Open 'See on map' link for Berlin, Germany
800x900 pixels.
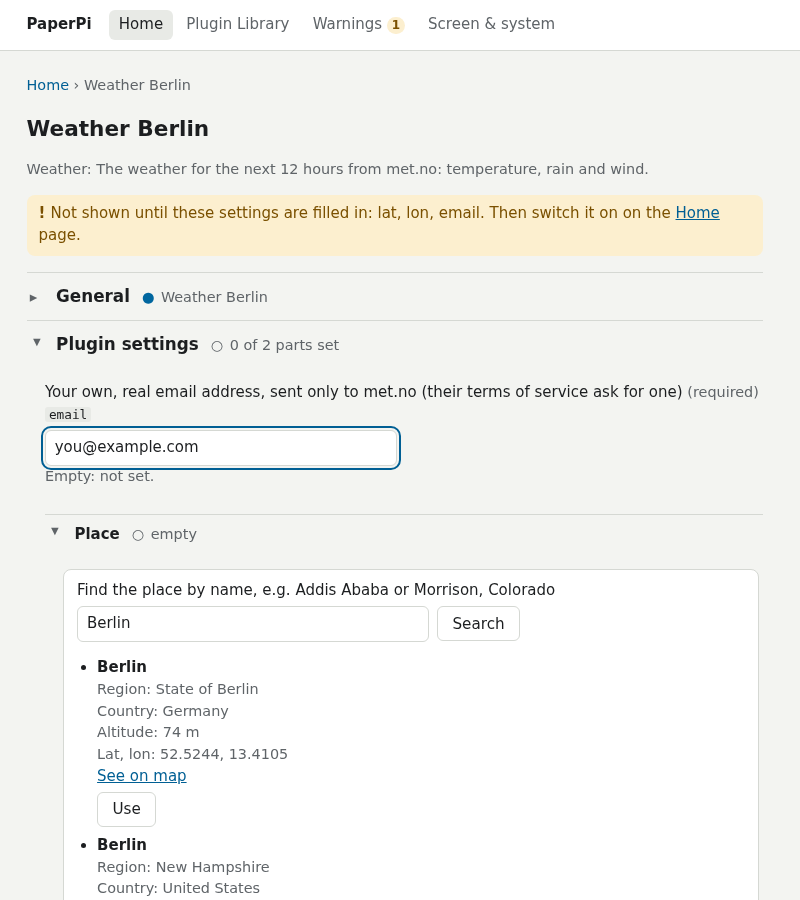pos(142,776)
